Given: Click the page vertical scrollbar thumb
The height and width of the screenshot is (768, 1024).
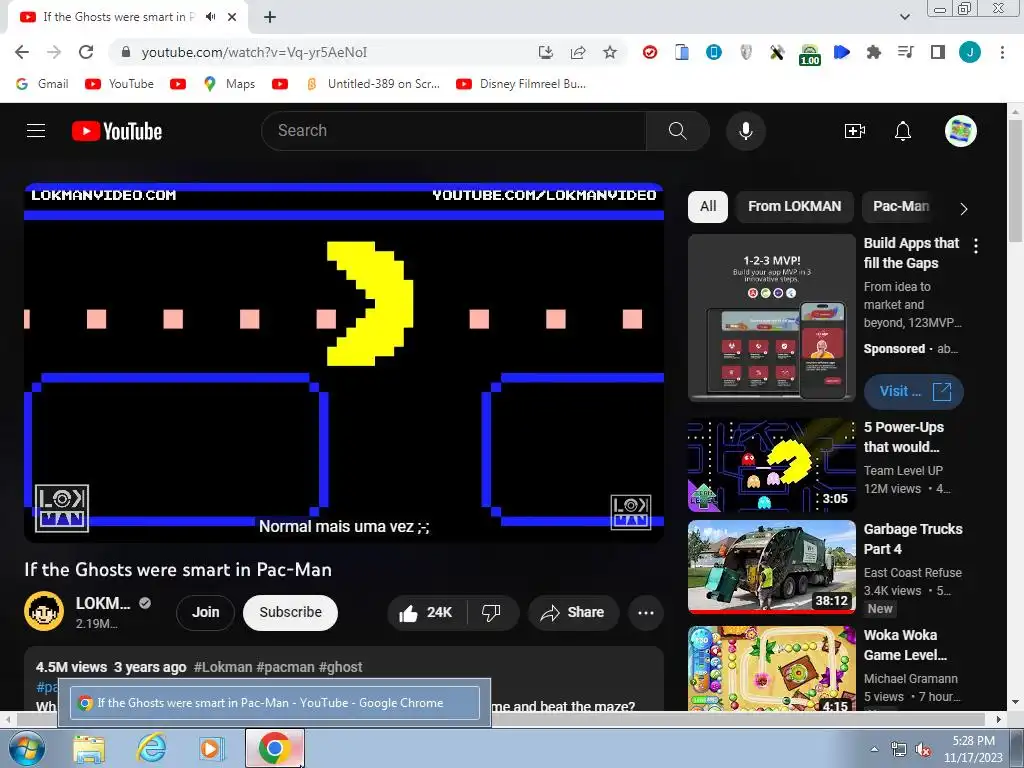Looking at the screenshot, I should point(1015,183).
